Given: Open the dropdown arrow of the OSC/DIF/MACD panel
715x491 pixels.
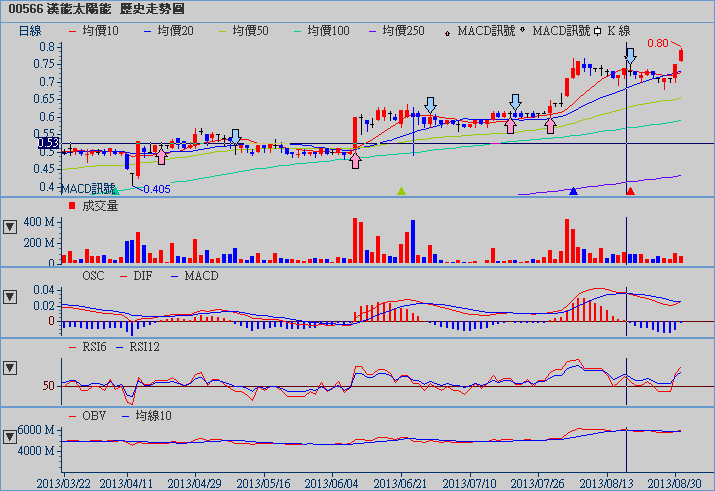Looking at the screenshot, I should point(10,297).
